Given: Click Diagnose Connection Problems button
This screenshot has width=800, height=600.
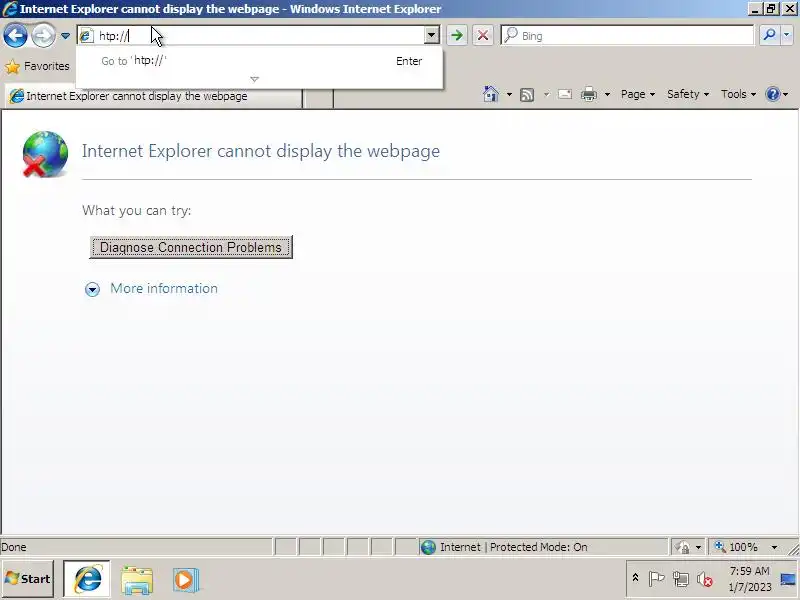Looking at the screenshot, I should [191, 247].
